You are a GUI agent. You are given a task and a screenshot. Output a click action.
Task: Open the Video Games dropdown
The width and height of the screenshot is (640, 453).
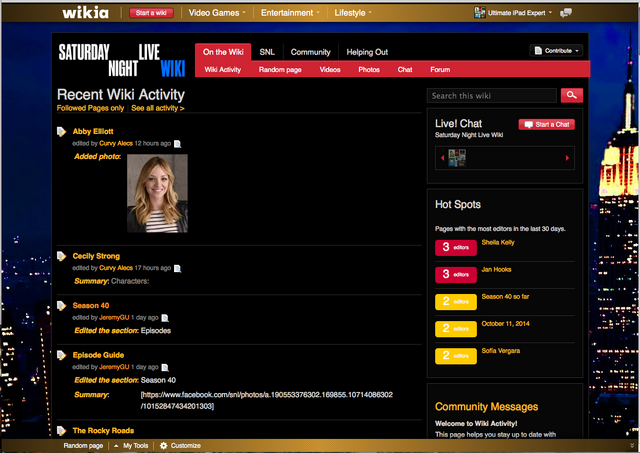tap(217, 13)
